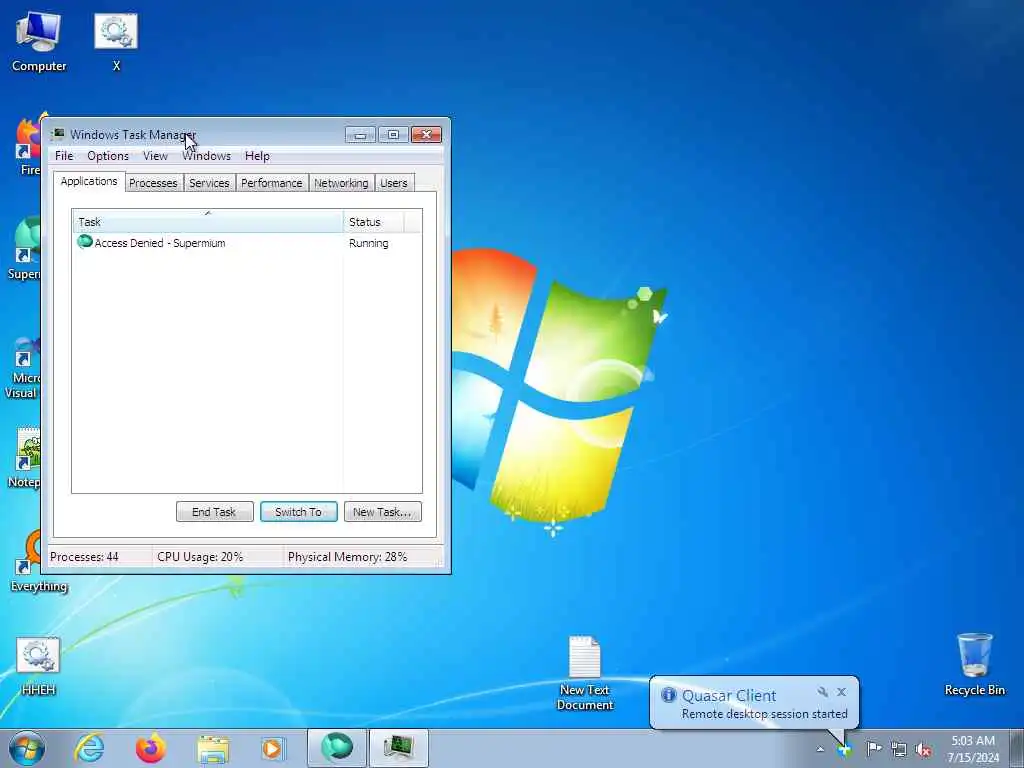
Task: Click the Running status cell
Action: [369, 243]
